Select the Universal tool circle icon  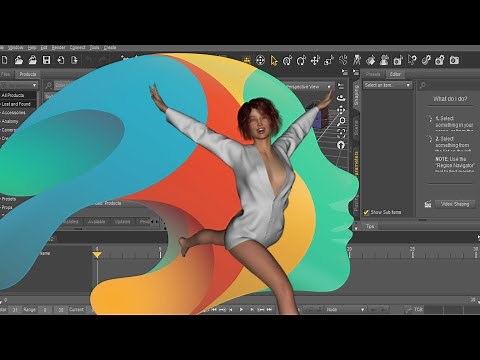(x=260, y=60)
